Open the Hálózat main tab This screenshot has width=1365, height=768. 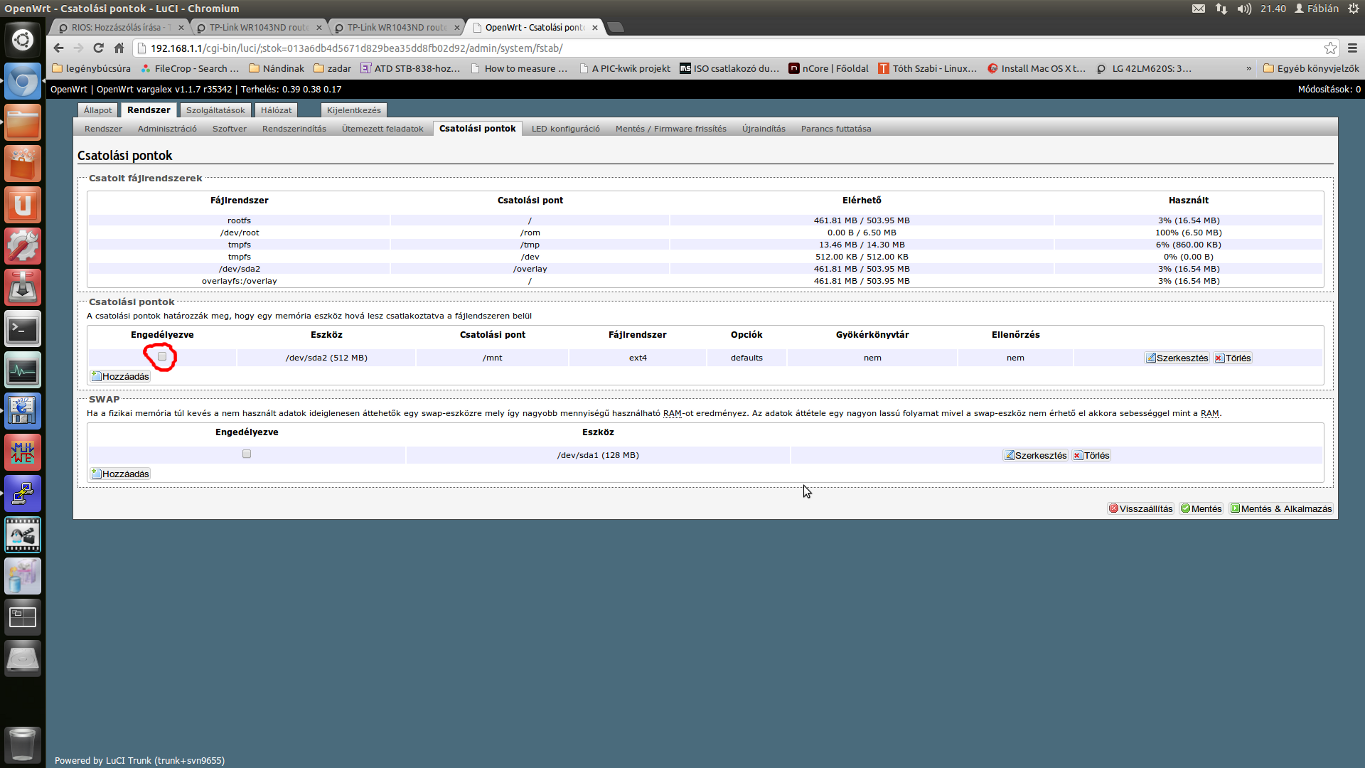click(x=276, y=110)
